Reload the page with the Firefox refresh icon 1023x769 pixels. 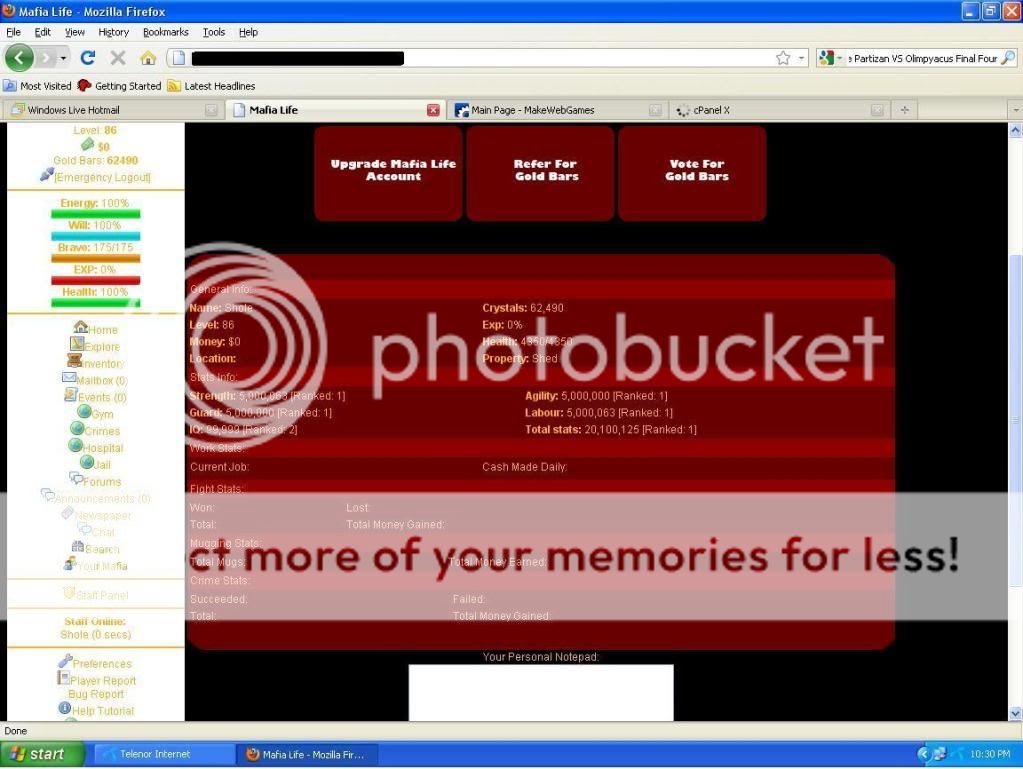coord(88,58)
